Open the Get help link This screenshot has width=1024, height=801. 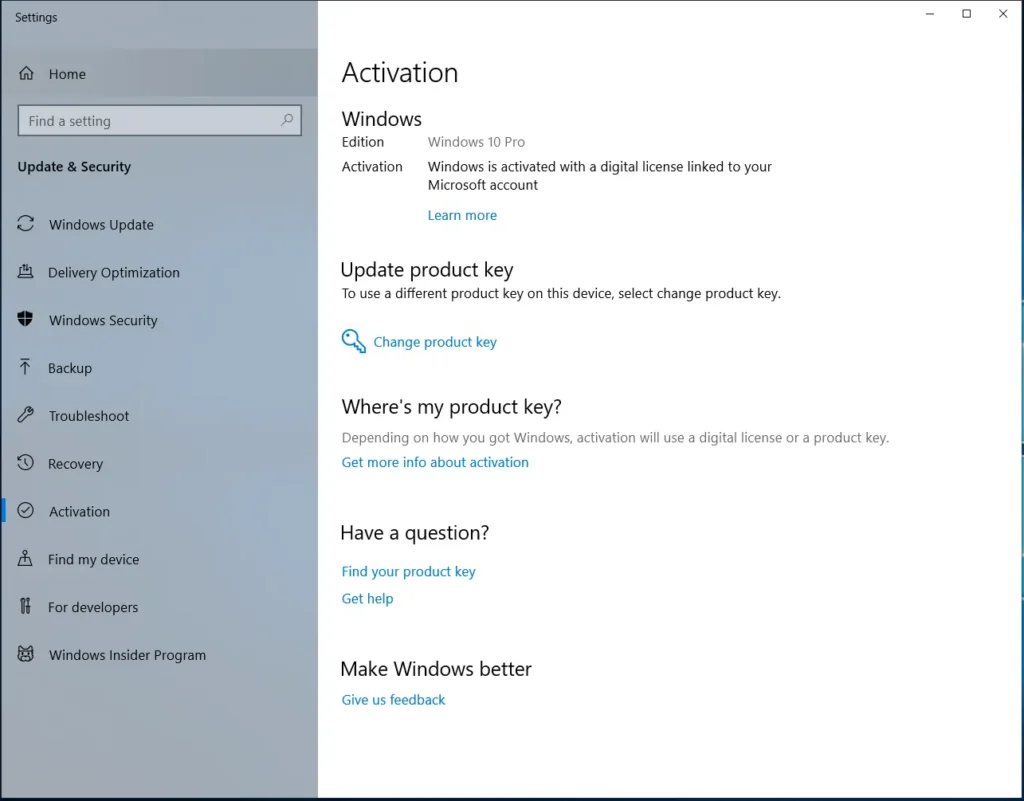coord(367,599)
